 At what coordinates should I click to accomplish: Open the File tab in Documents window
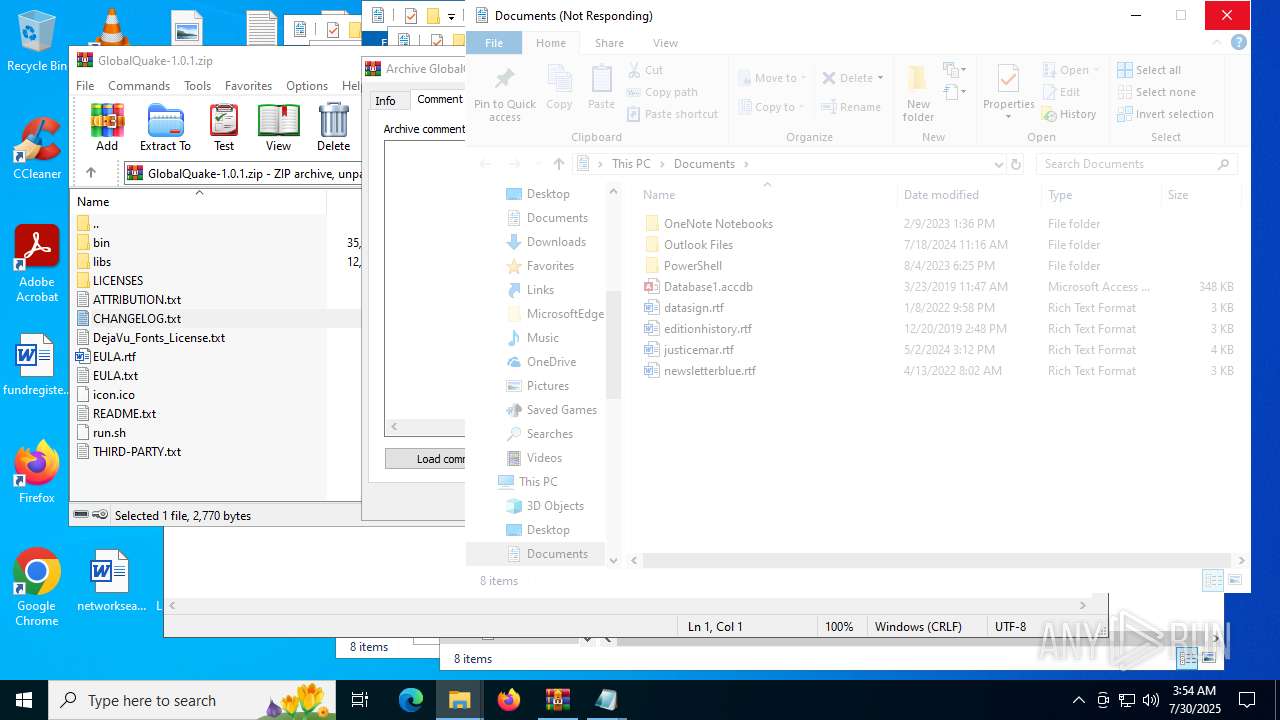[494, 43]
